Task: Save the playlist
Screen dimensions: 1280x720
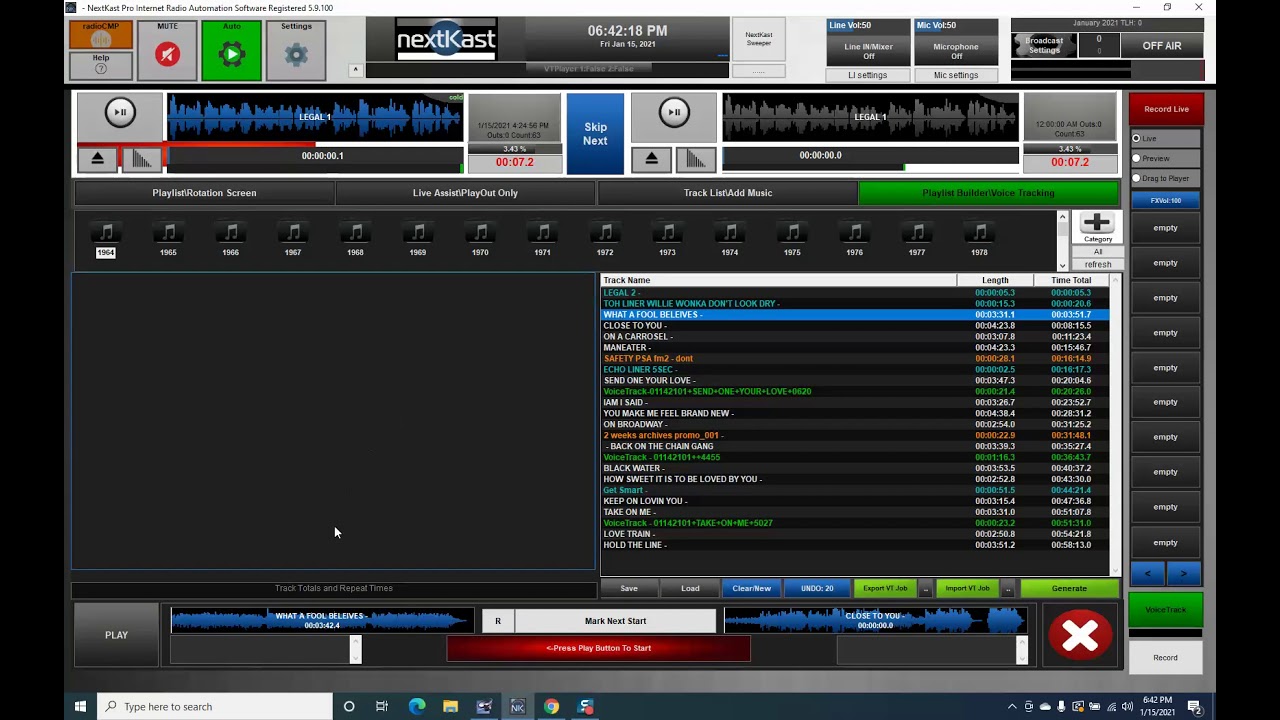Action: coord(629,588)
